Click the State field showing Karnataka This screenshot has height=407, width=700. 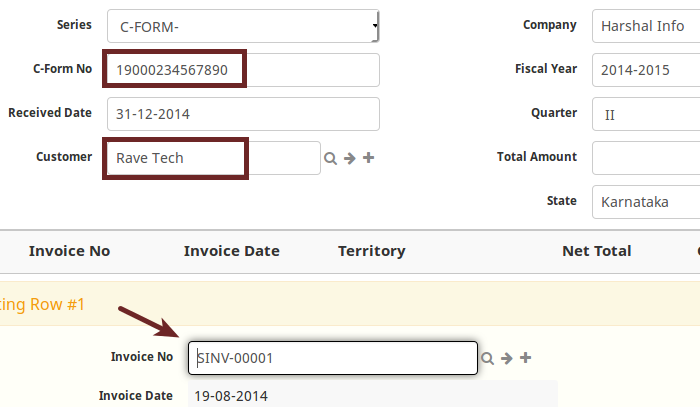pos(645,202)
